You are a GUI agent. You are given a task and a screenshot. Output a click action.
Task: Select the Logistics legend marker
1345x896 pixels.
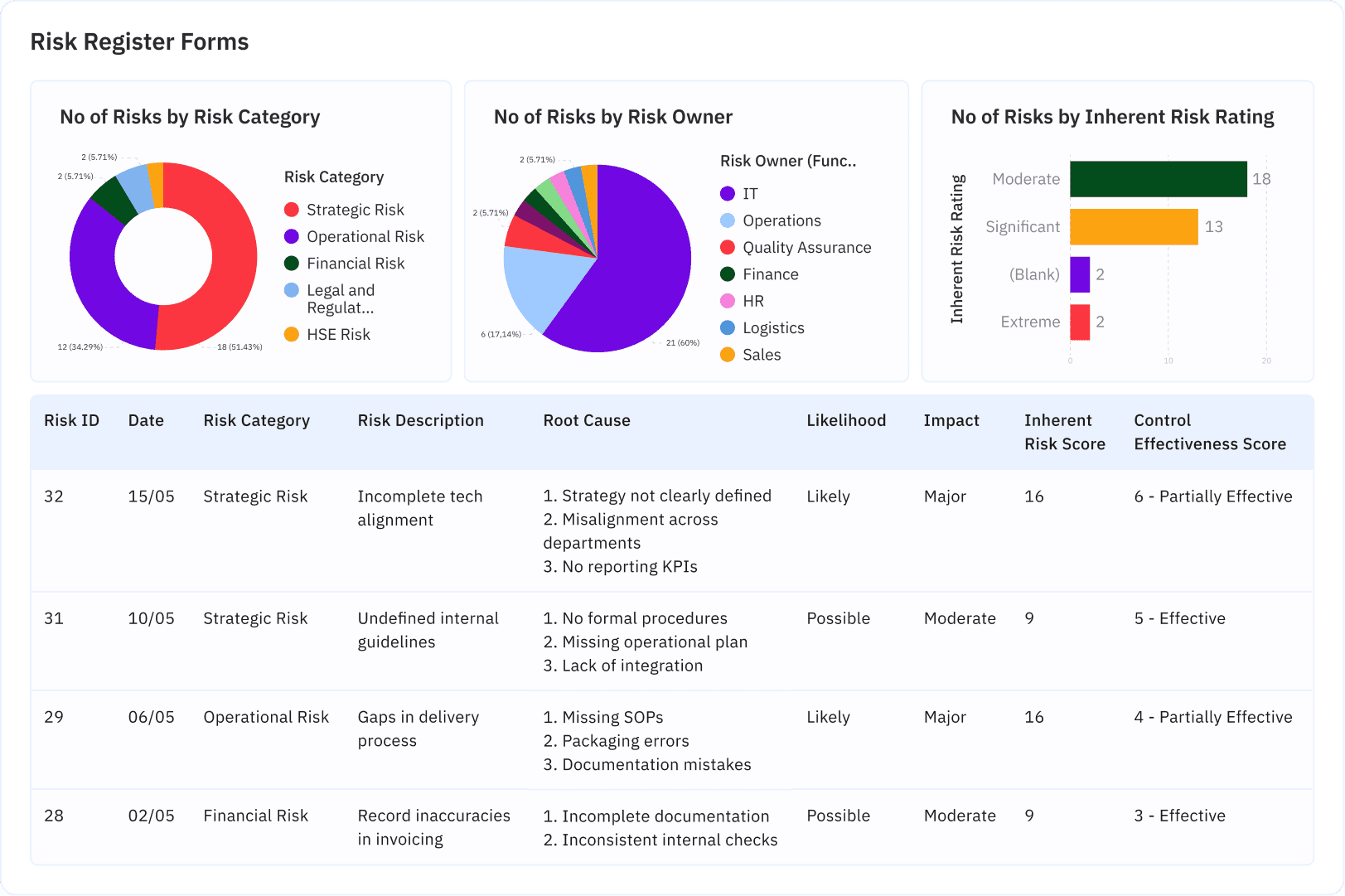[x=729, y=327]
